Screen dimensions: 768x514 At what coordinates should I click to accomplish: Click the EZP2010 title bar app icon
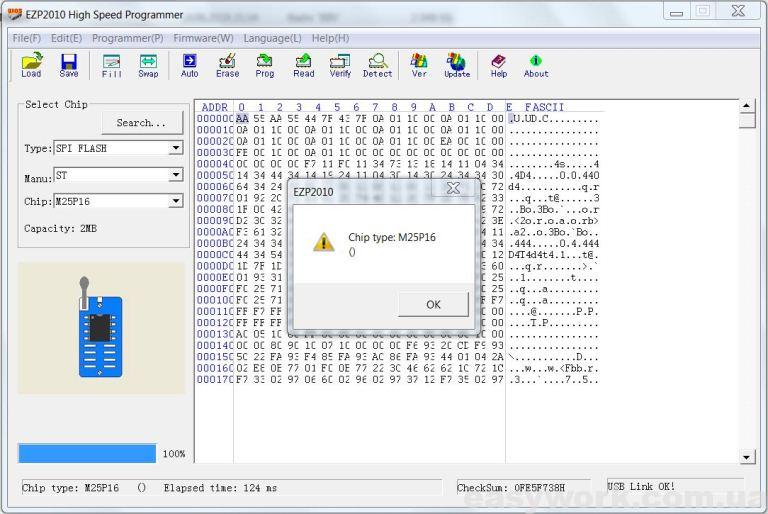click(14, 14)
